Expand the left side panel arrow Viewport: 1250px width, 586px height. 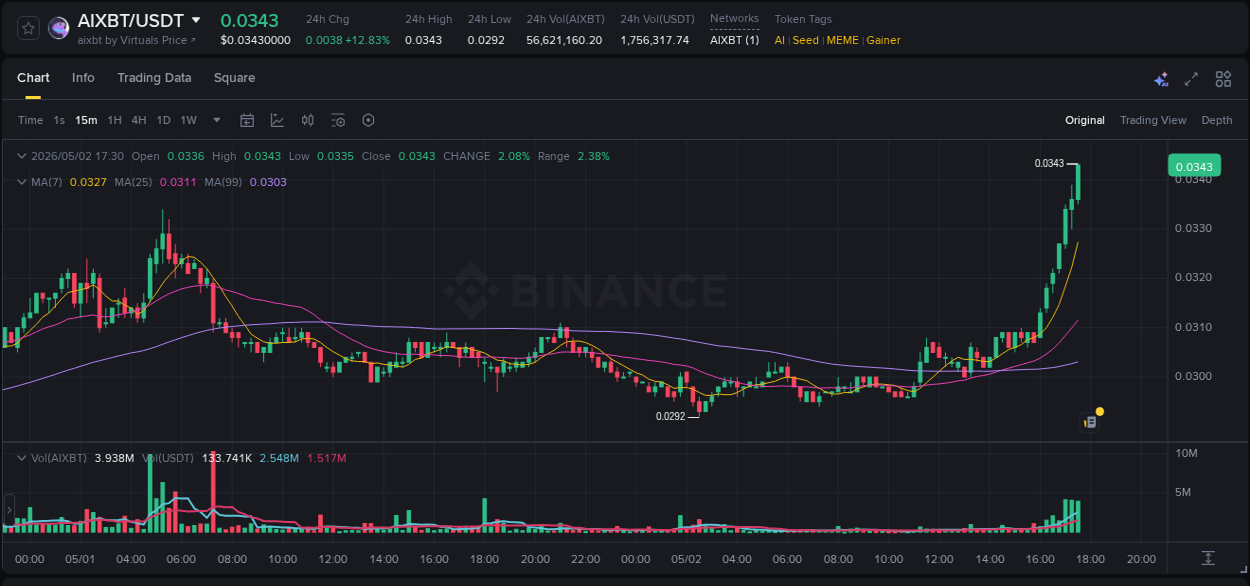9,510
